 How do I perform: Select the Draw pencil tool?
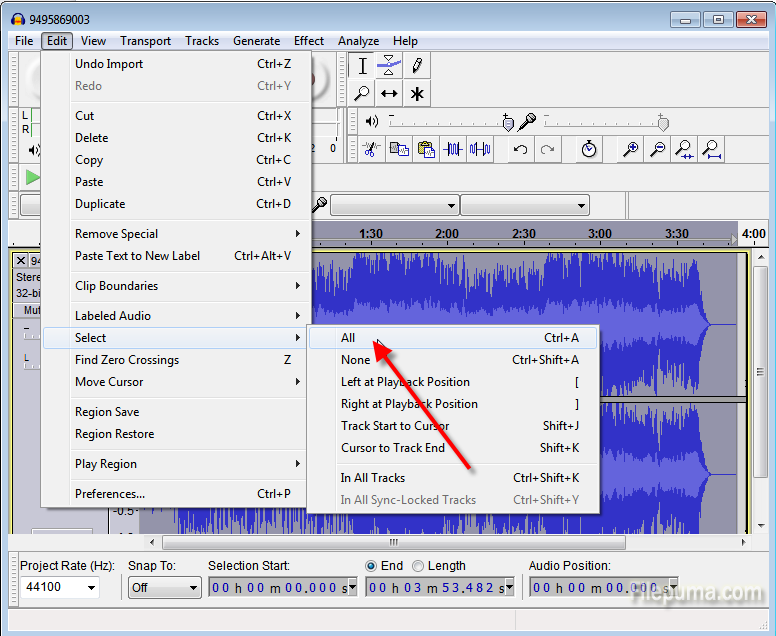(x=417, y=67)
